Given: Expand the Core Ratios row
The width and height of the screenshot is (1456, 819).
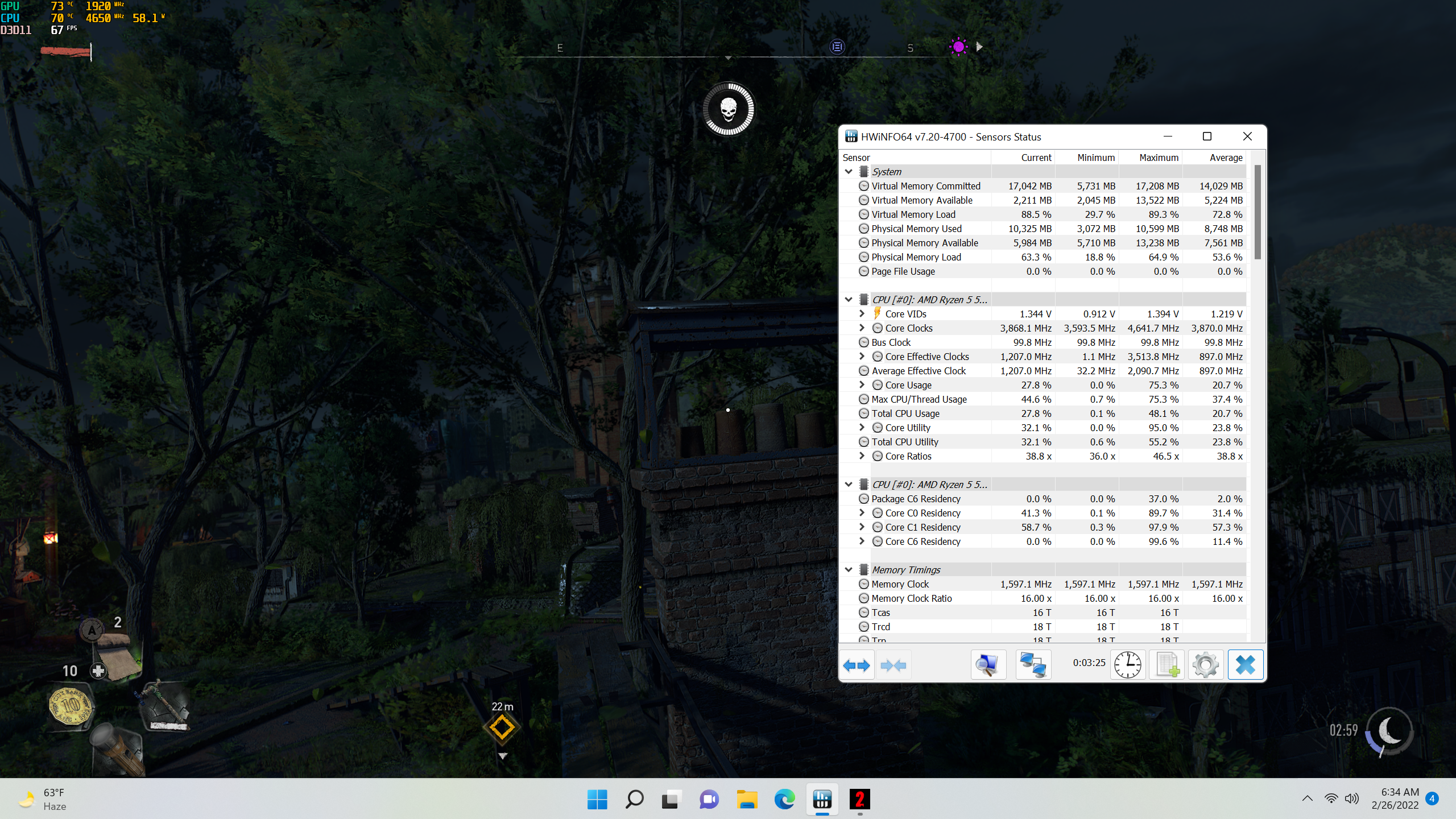Looking at the screenshot, I should [x=862, y=456].
